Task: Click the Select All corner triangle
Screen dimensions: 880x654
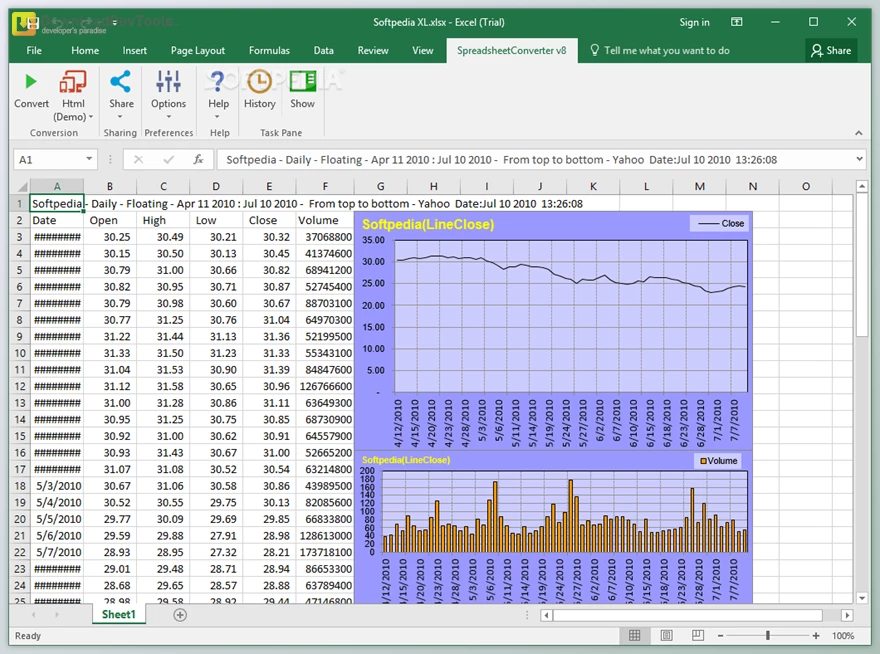Action: (x=22, y=187)
